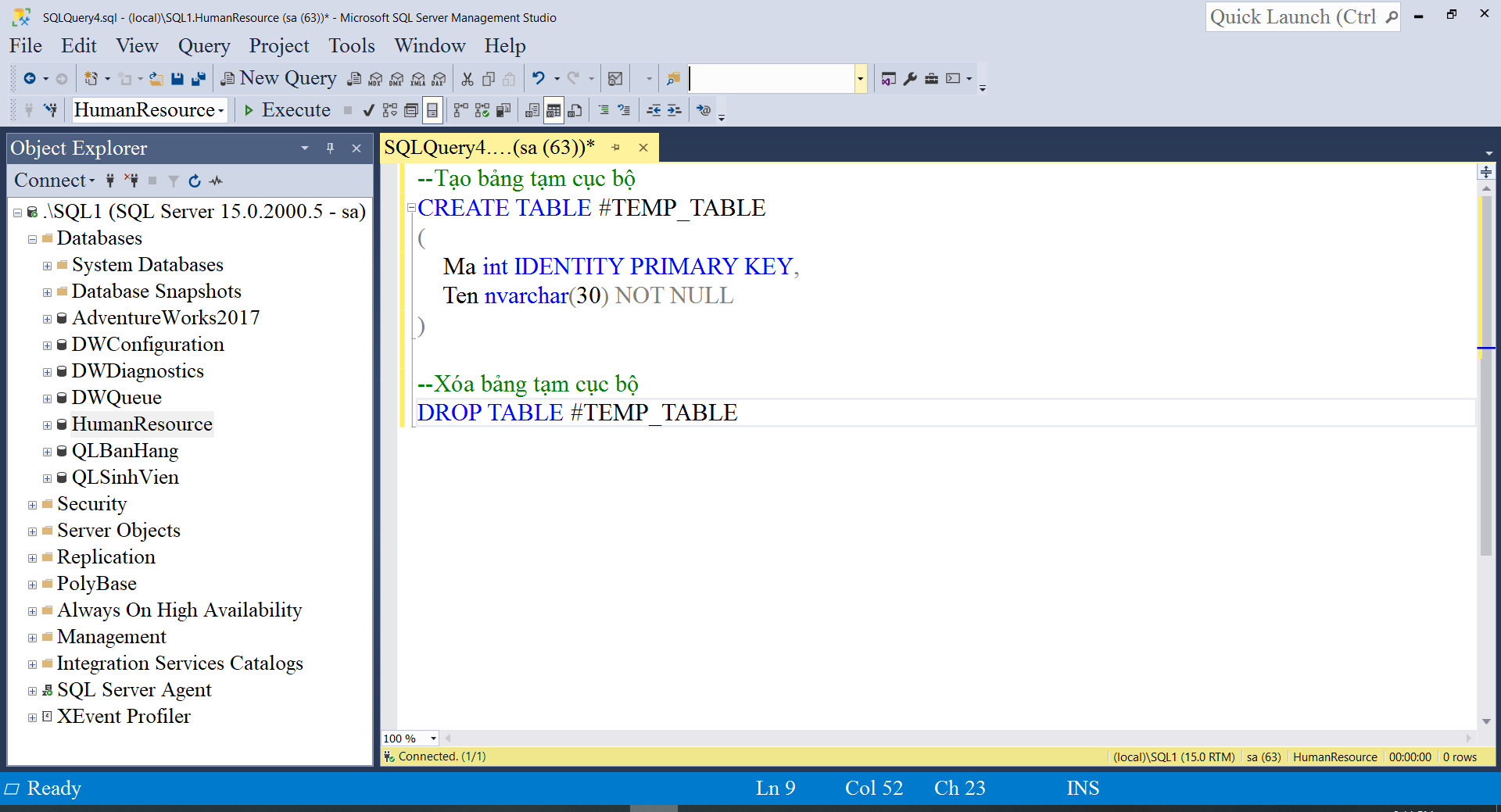This screenshot has width=1501, height=812.
Task: Open the editor zoom percentage selector
Action: pos(432,738)
